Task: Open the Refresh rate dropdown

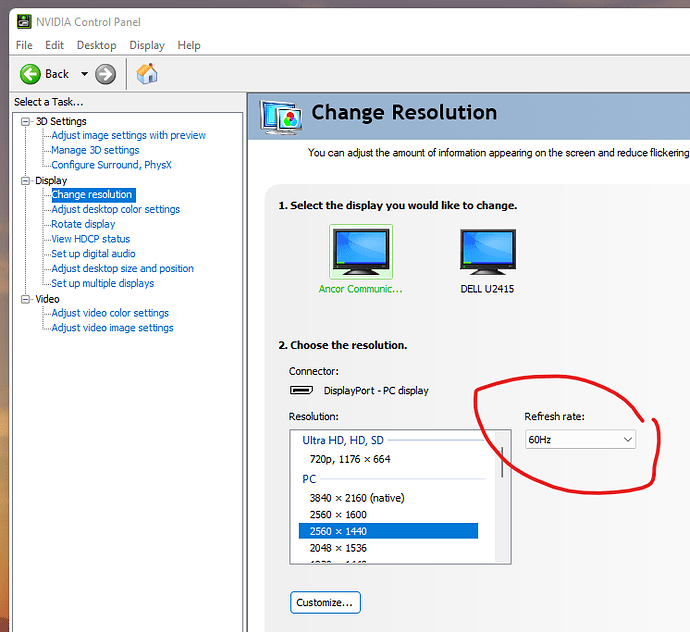Action: click(x=580, y=440)
